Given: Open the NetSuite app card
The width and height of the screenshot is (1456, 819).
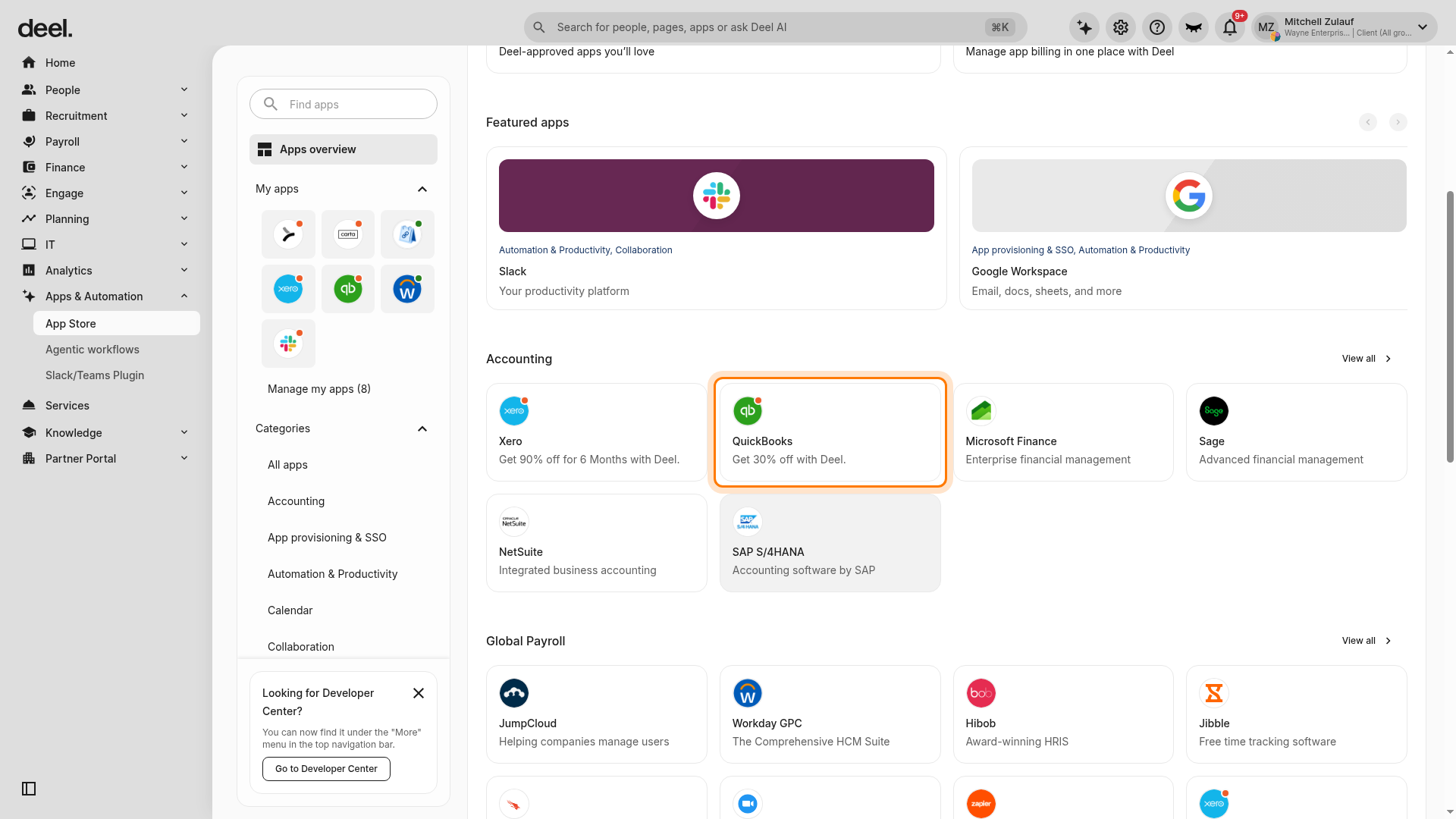Looking at the screenshot, I should (596, 543).
